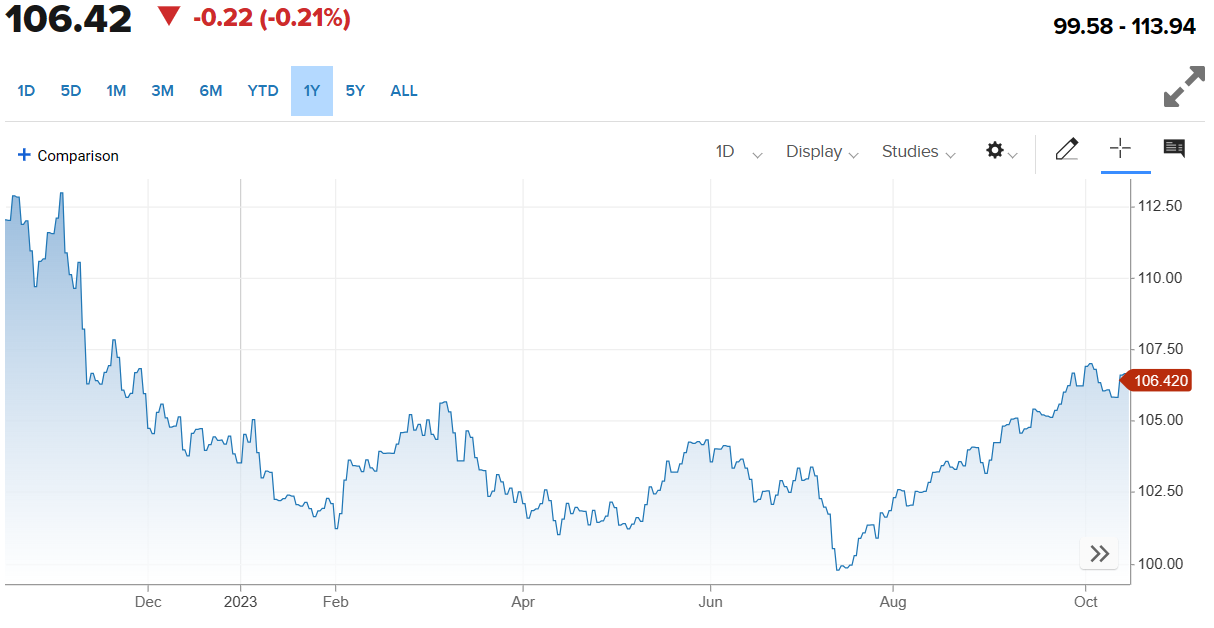Screen dimensions: 1214x628
Task: Click the Jun date axis label
Action: 710,601
